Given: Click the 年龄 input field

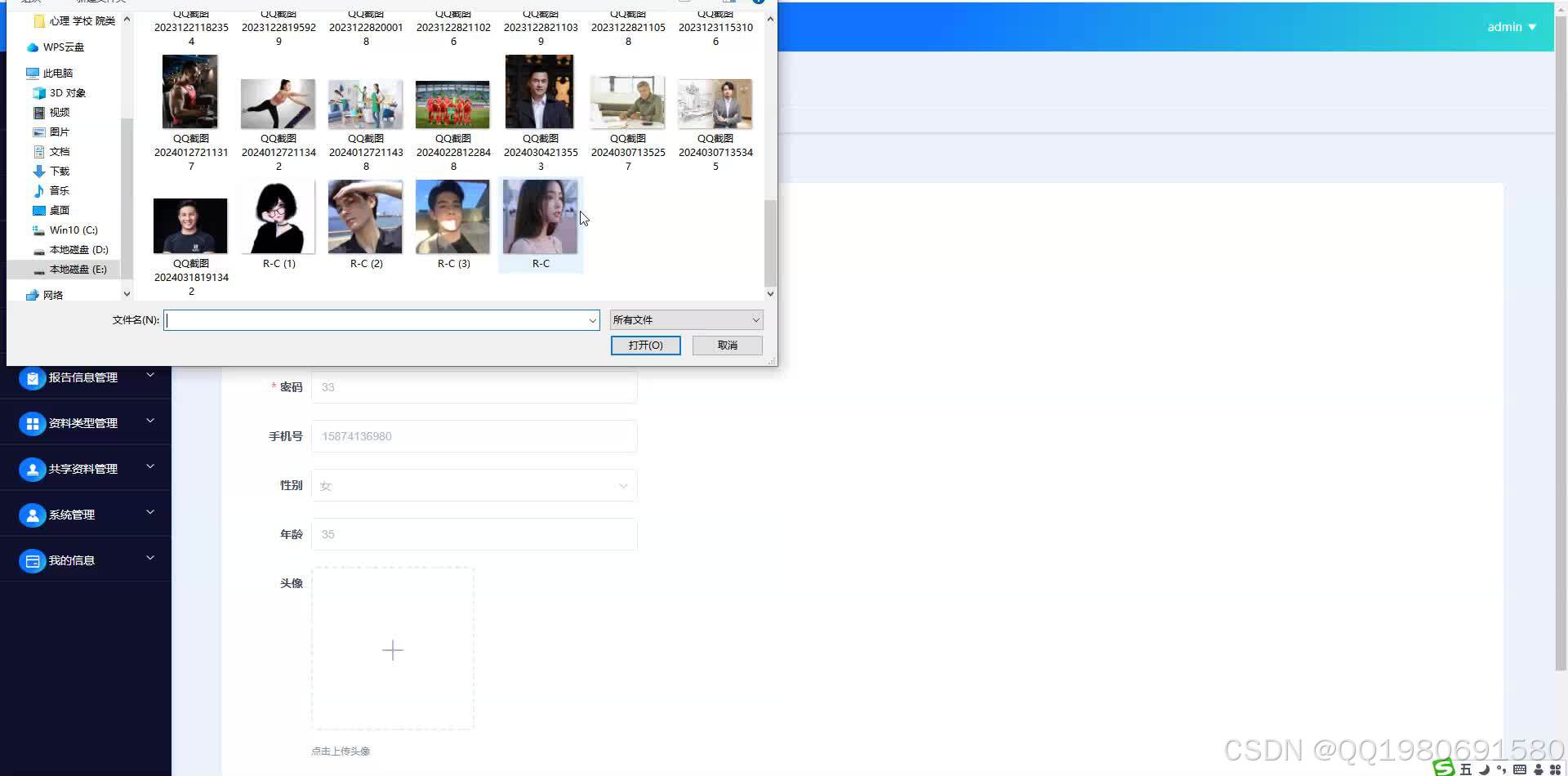Looking at the screenshot, I should [474, 534].
